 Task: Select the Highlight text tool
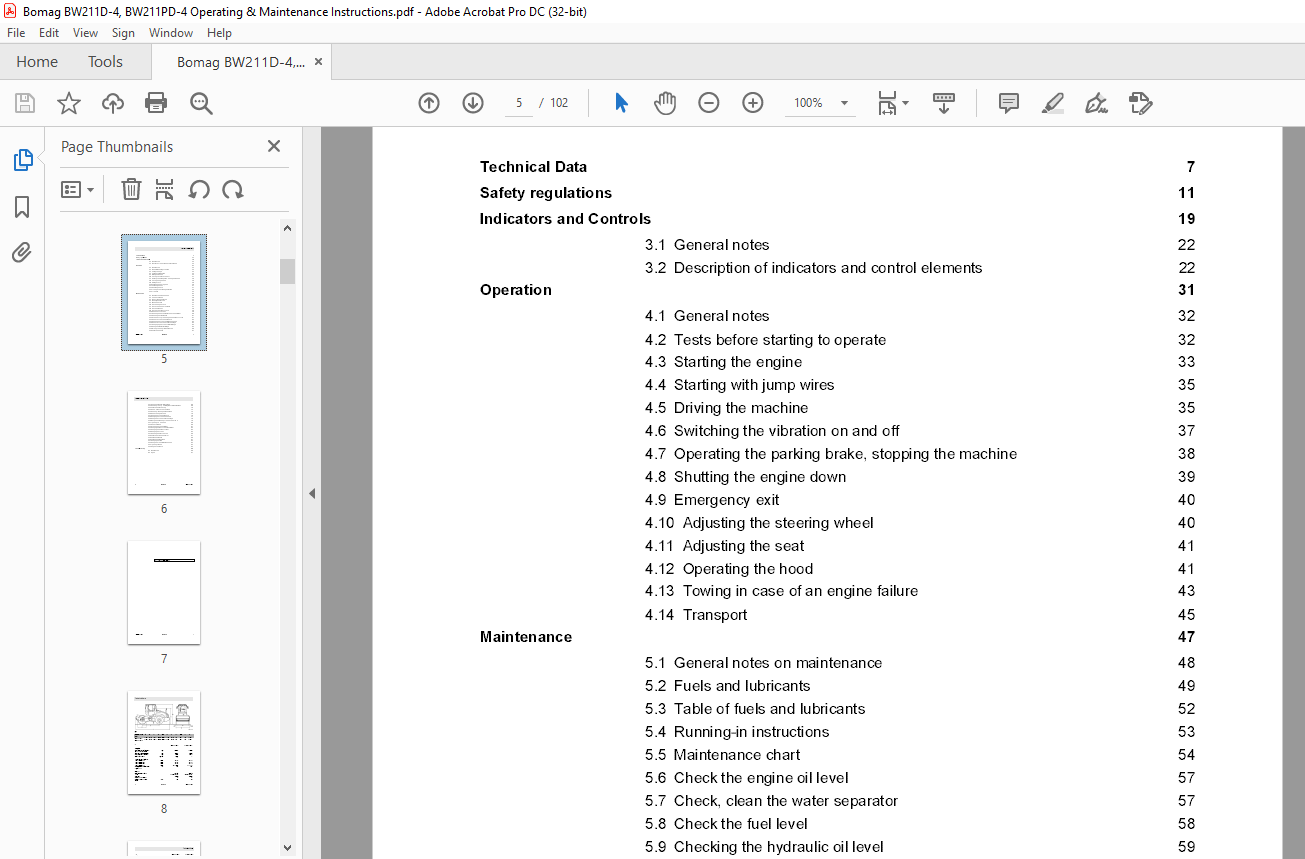(1052, 103)
